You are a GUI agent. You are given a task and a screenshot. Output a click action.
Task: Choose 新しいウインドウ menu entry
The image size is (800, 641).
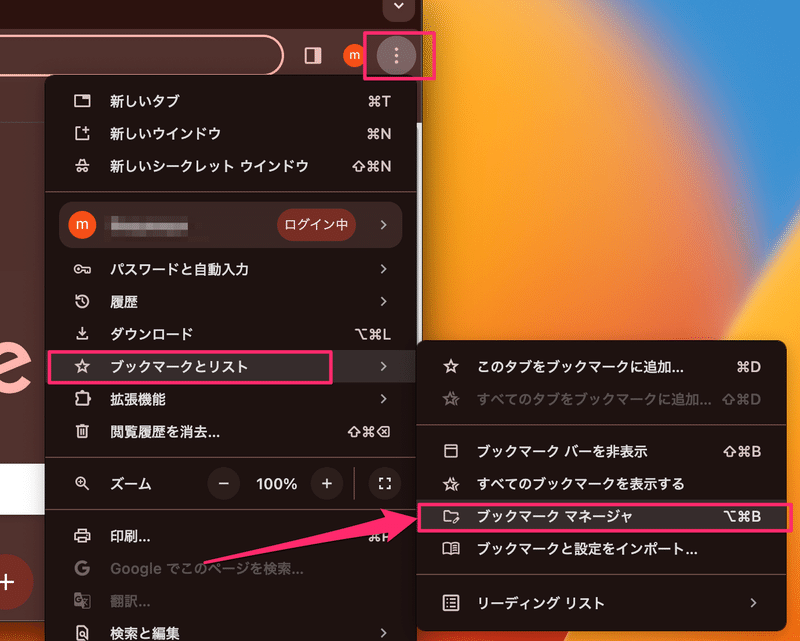(x=231, y=134)
